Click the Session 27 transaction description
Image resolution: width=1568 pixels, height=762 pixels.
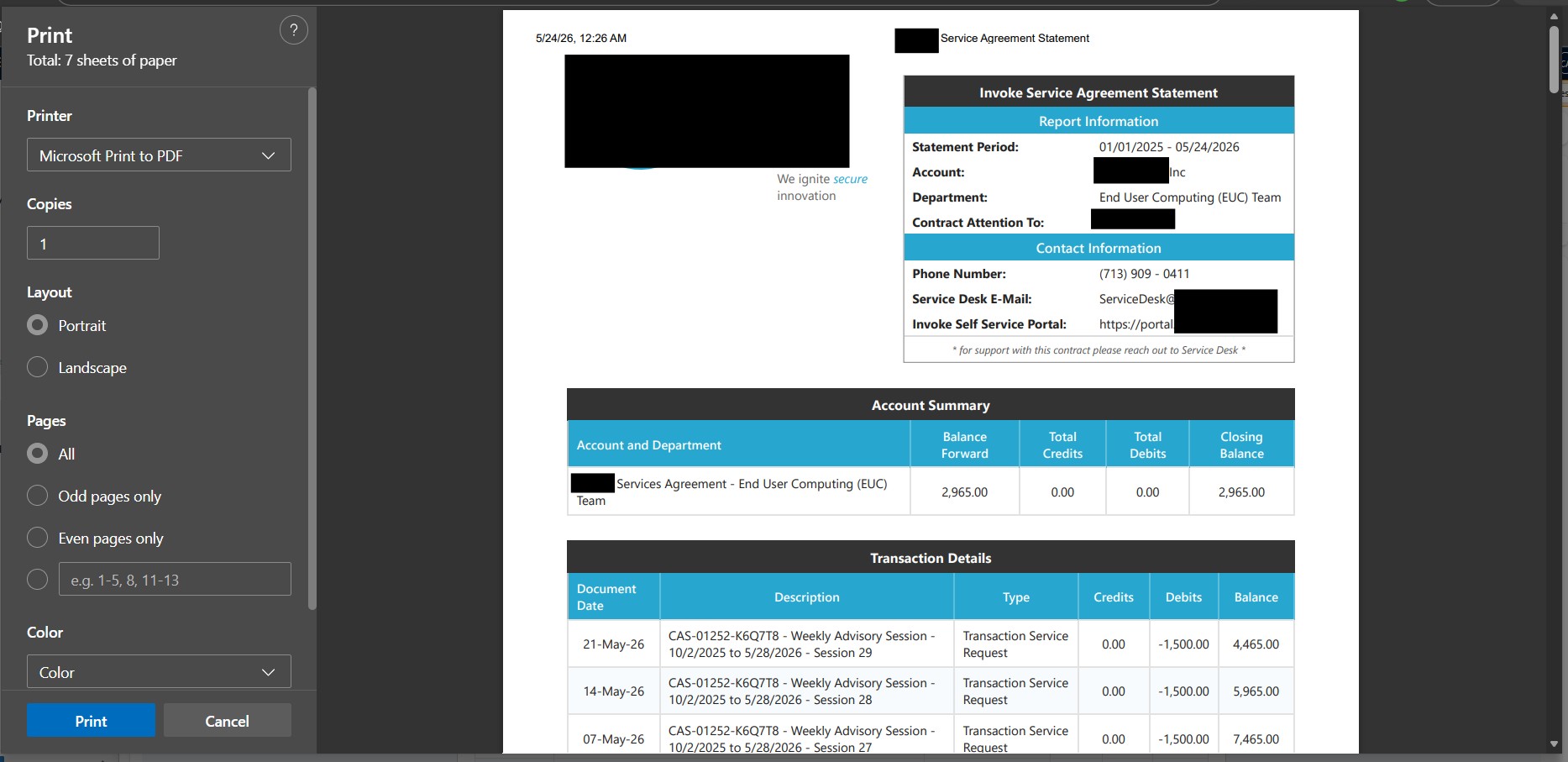click(802, 739)
